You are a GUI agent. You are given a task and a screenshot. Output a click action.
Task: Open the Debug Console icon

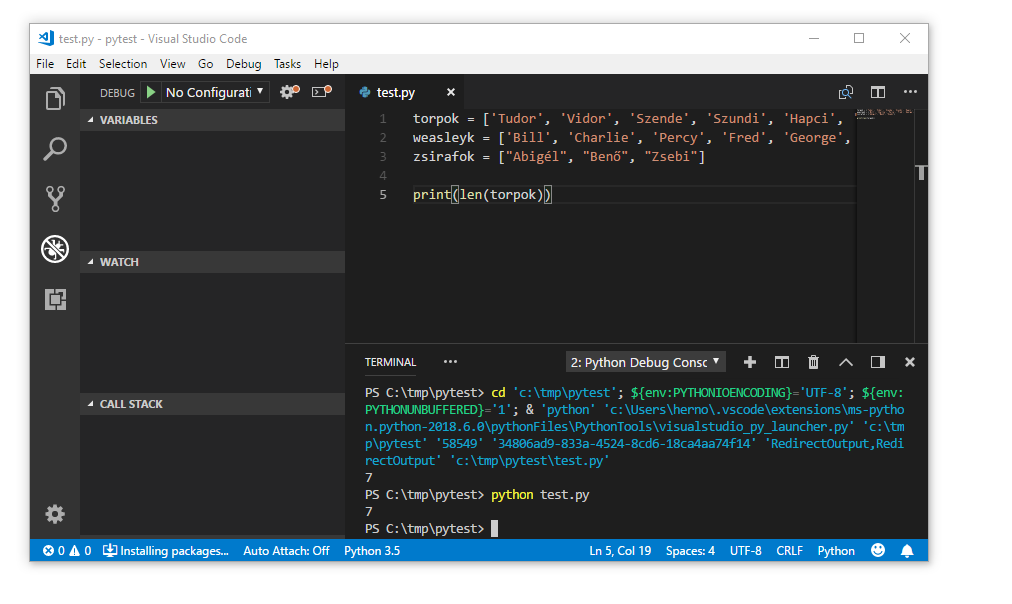coord(321,92)
